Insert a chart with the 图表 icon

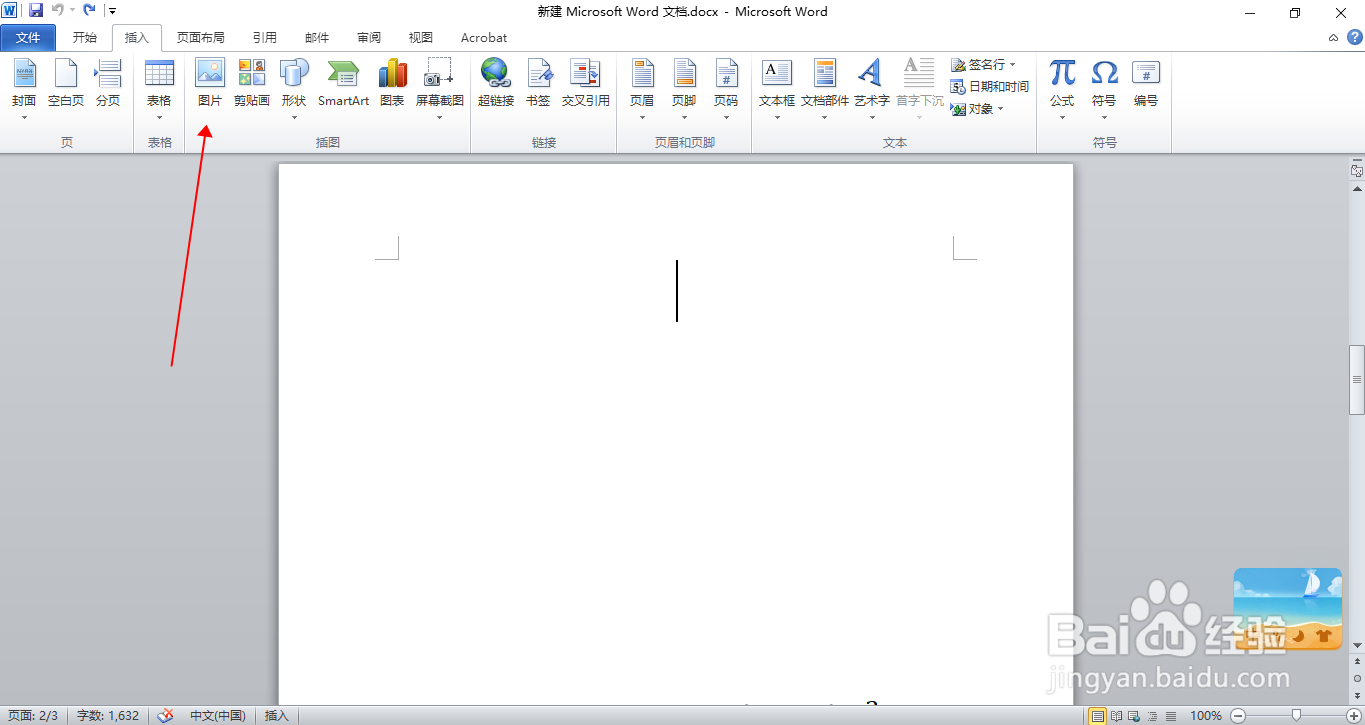pyautogui.click(x=392, y=82)
